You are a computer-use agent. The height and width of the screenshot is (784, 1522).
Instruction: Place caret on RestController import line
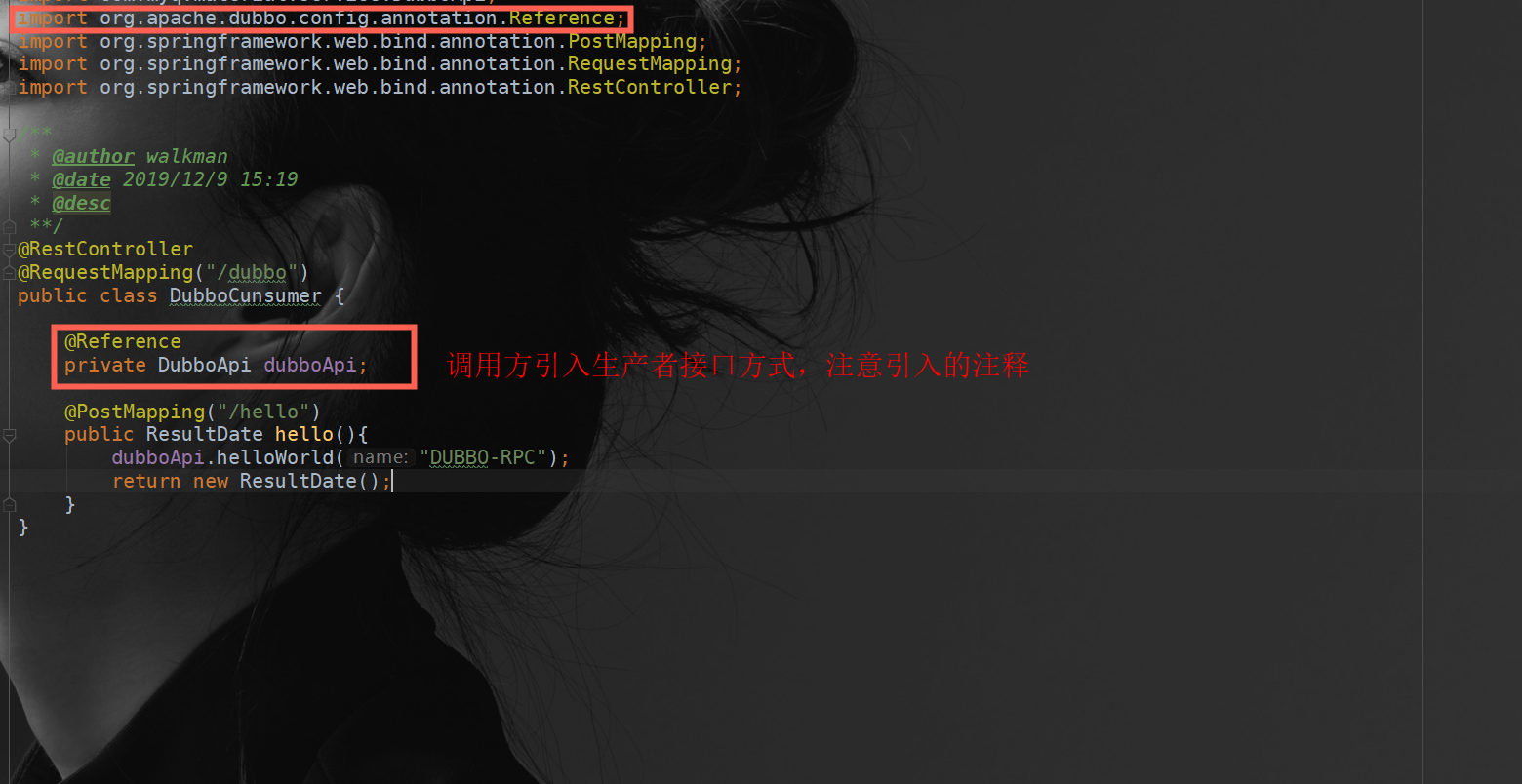click(380, 87)
